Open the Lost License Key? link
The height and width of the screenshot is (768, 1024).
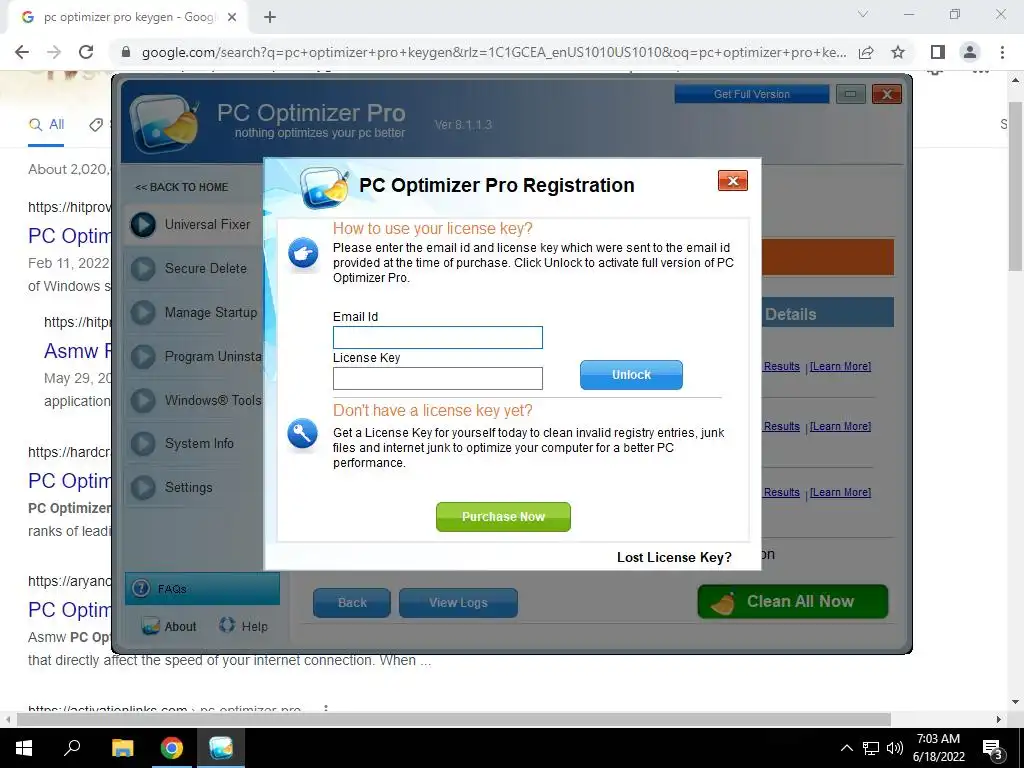[x=674, y=557]
